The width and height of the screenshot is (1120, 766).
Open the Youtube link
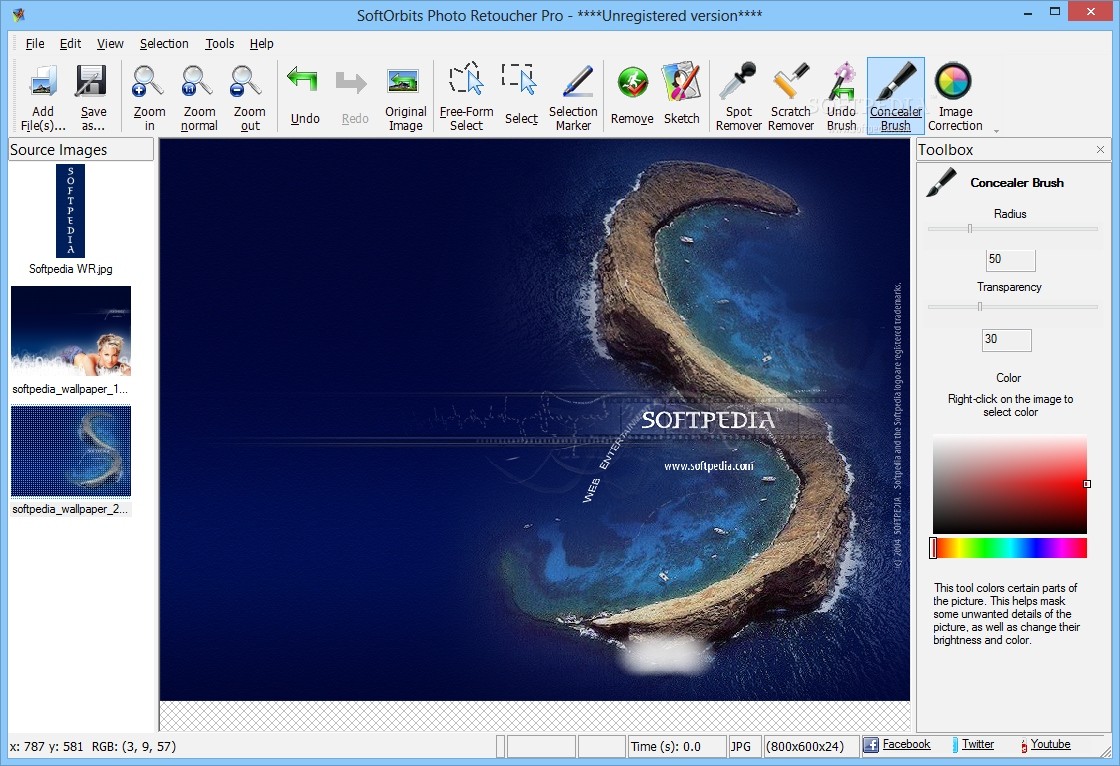click(1050, 744)
